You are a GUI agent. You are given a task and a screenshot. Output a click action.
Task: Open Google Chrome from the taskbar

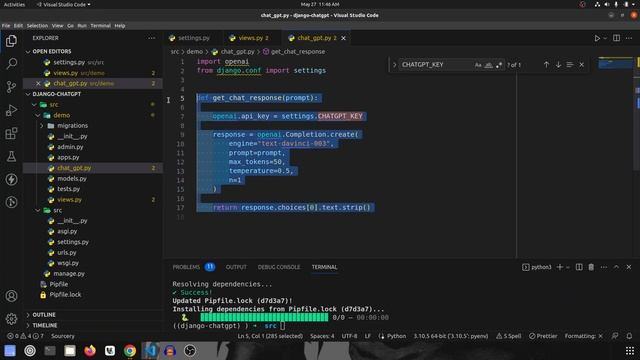point(130,351)
